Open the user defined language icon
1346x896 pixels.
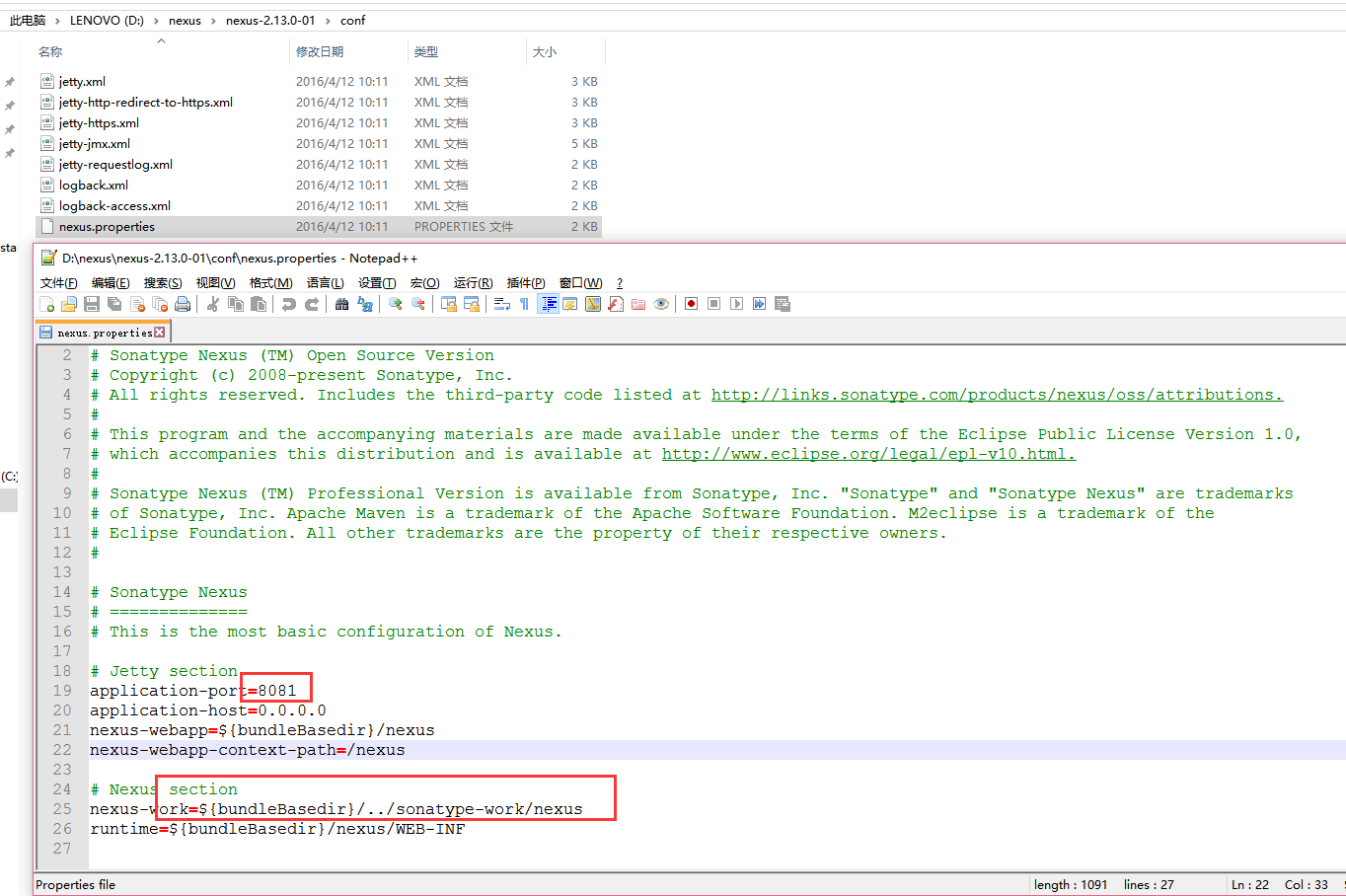click(x=570, y=304)
